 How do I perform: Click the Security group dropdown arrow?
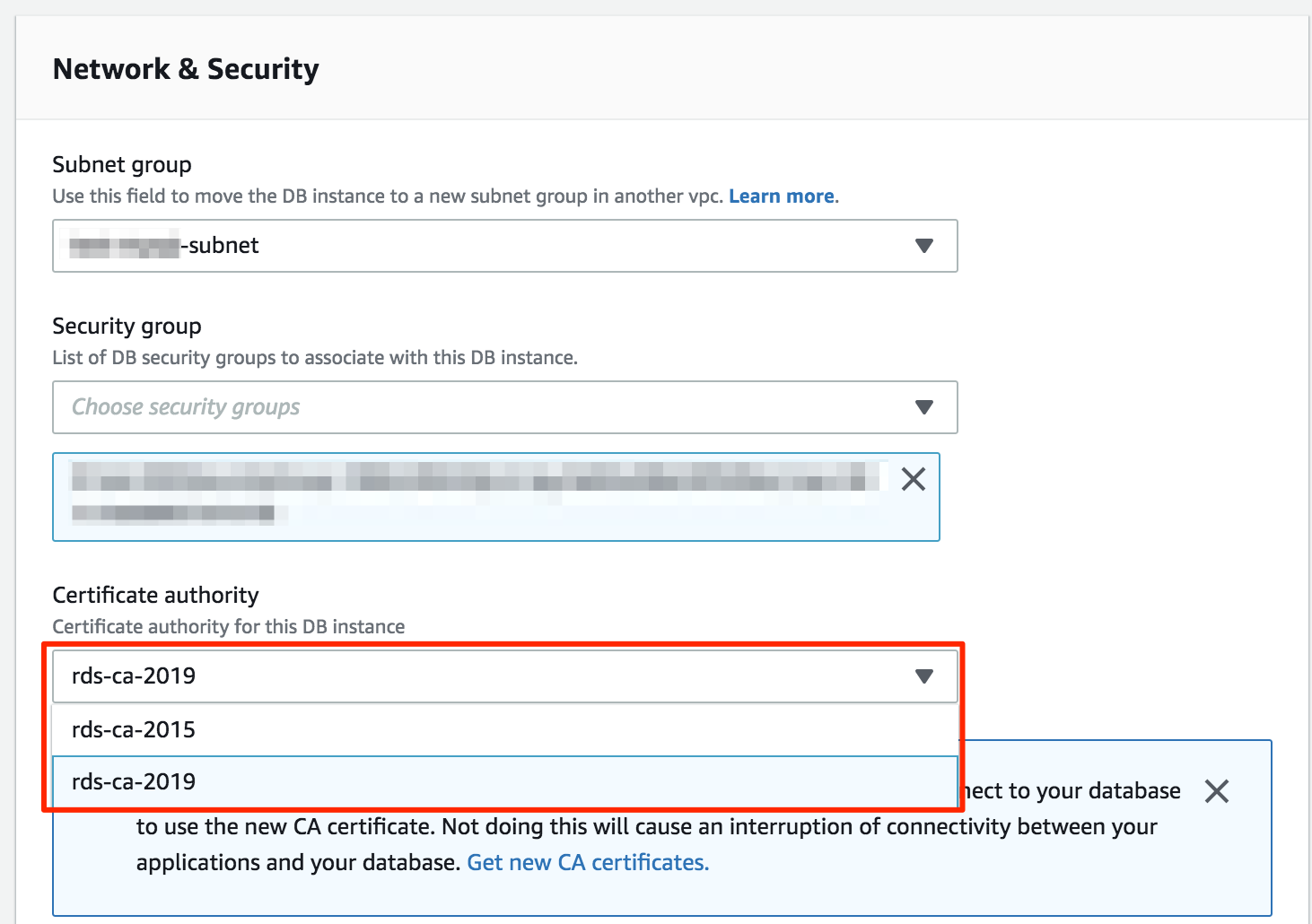click(924, 407)
